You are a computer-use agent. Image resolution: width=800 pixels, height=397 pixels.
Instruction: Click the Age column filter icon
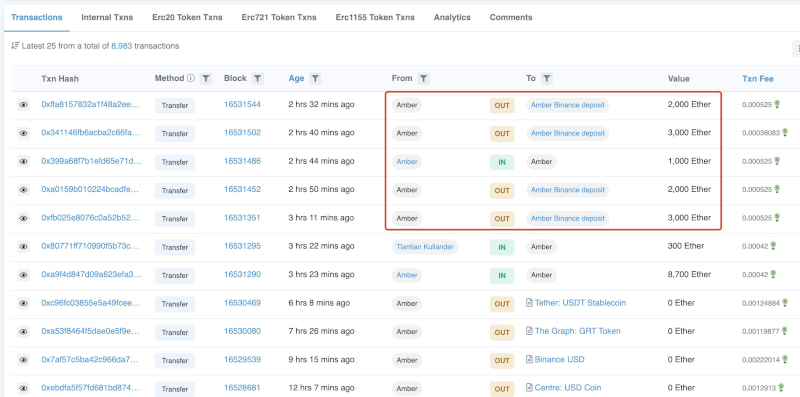pos(315,79)
